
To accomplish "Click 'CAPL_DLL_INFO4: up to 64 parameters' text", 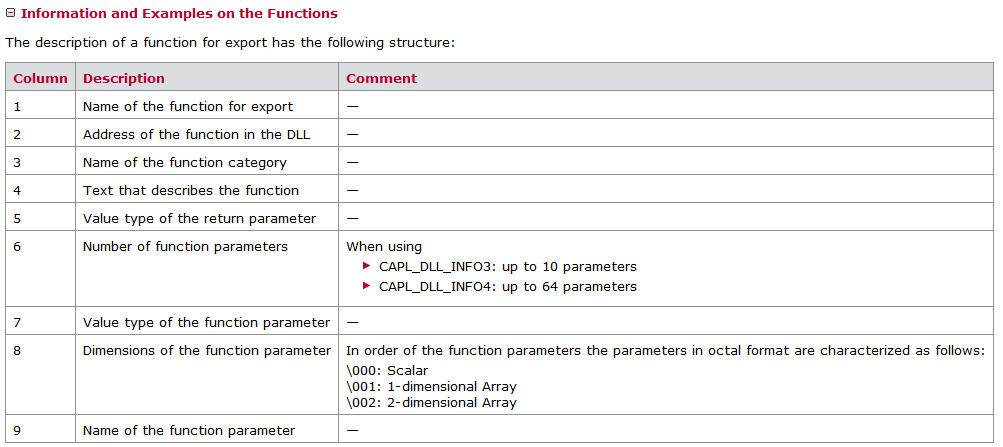I will 507,286.
